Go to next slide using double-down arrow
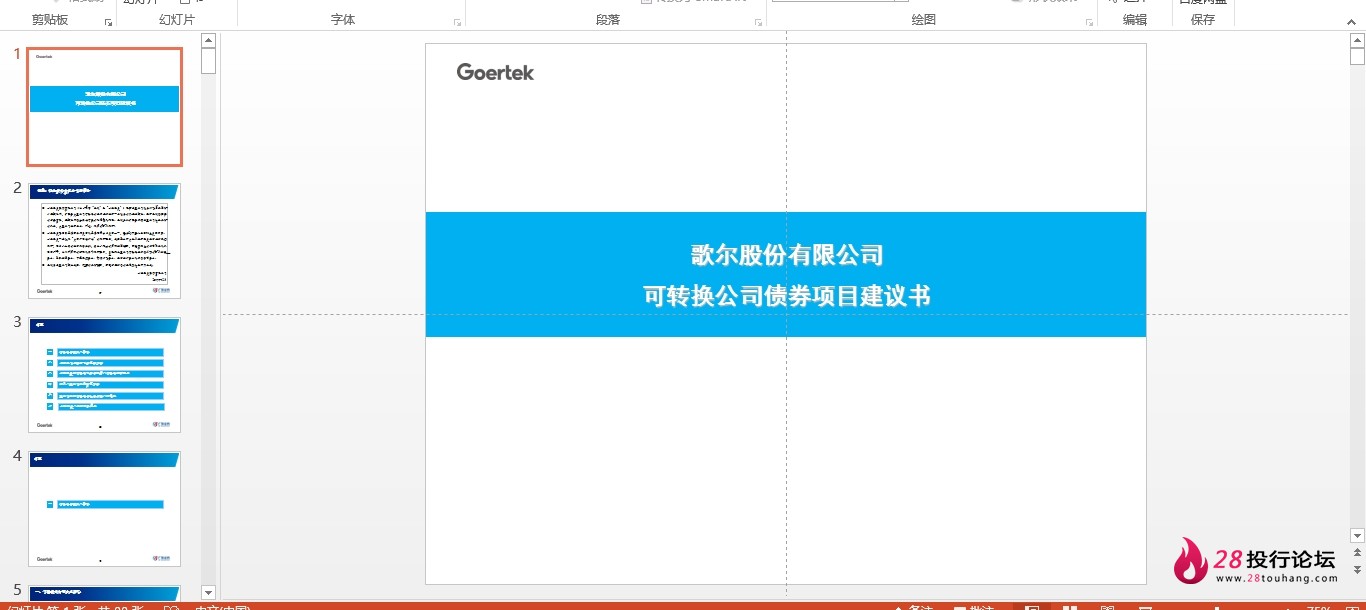1366x610 pixels. pyautogui.click(x=1357, y=568)
